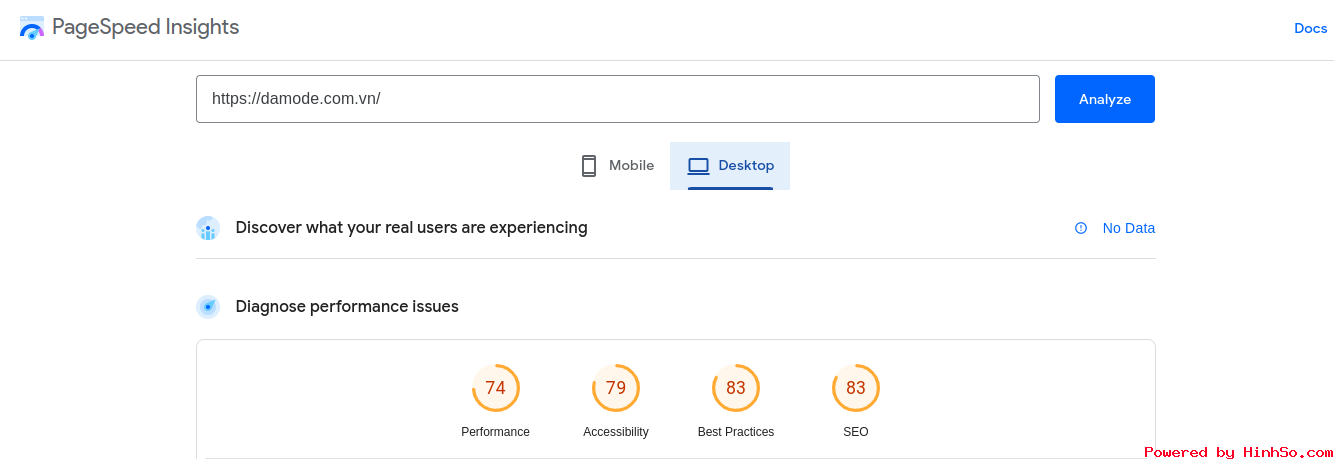This screenshot has height=459, width=1334.
Task: Open the No Data link
Action: 1129,228
